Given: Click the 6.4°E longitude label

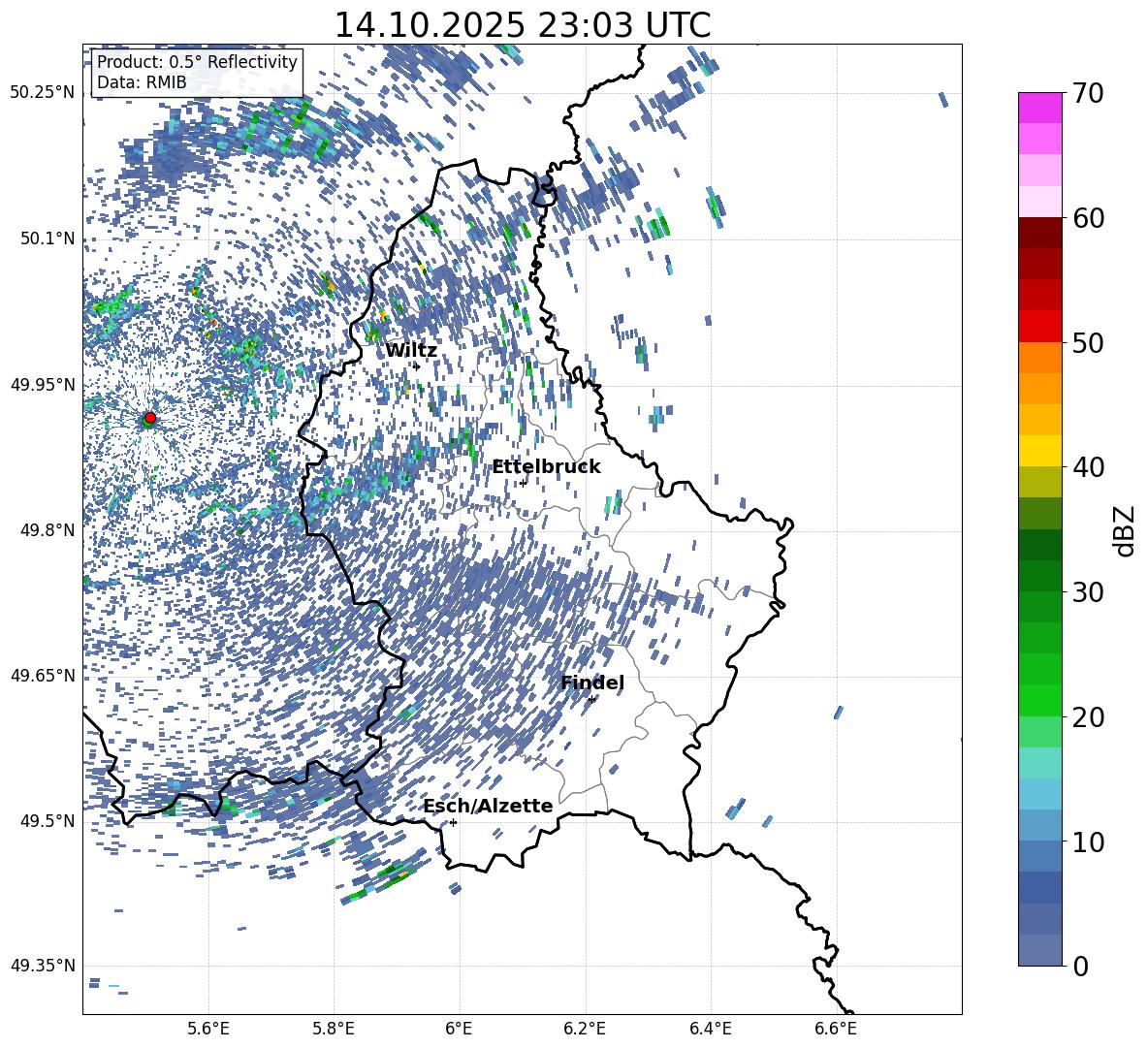Looking at the screenshot, I should click(710, 1029).
